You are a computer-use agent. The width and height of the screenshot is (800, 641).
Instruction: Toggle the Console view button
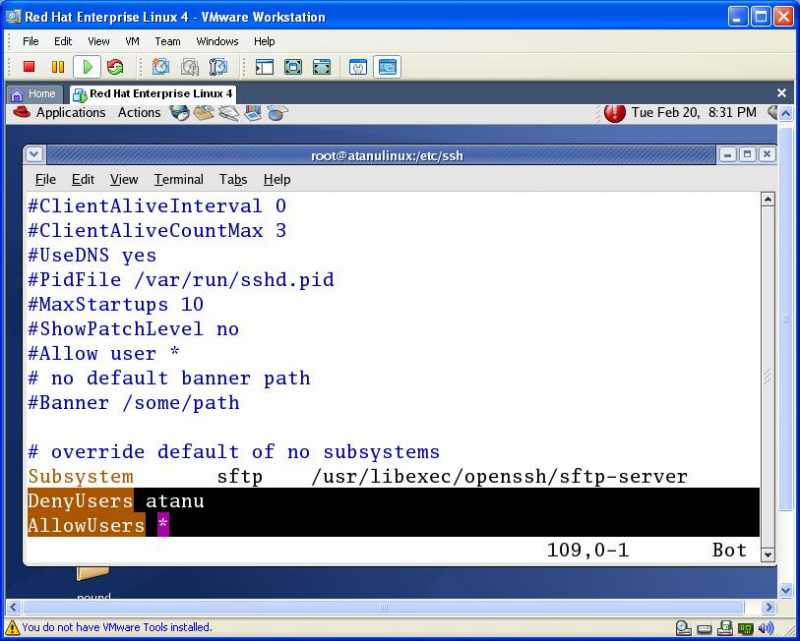pos(385,66)
